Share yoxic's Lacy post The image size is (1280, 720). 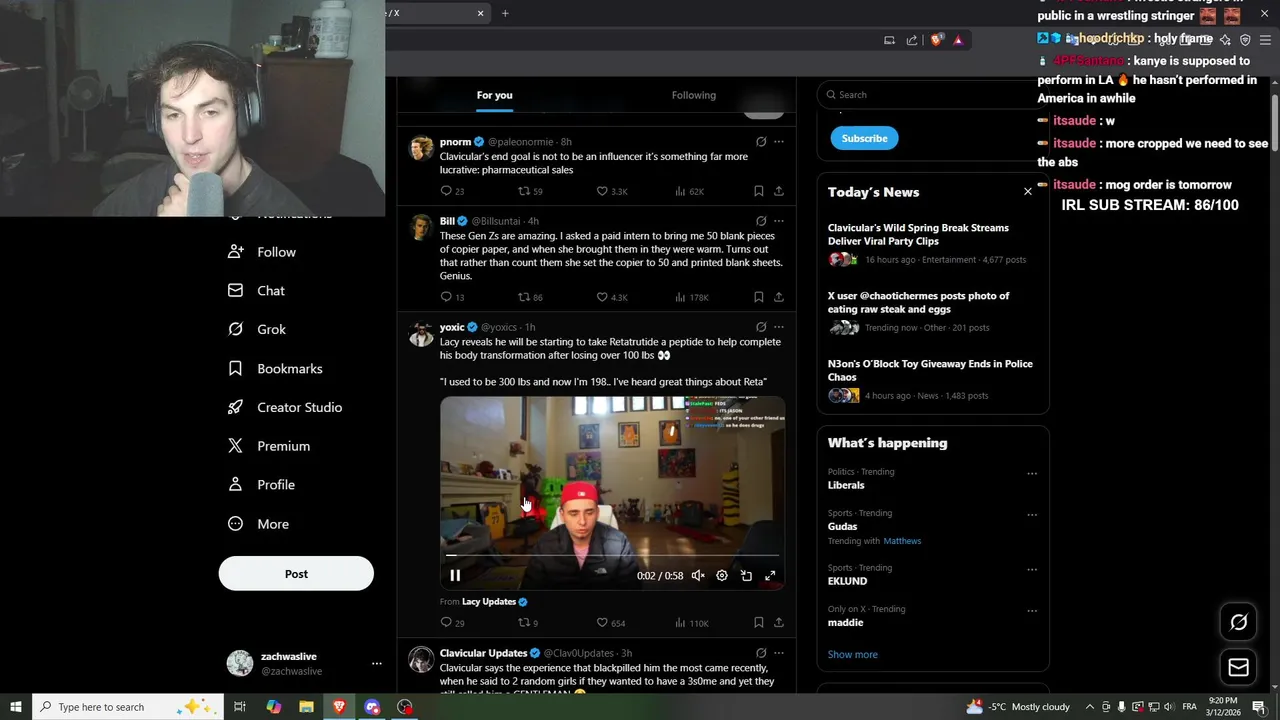pos(779,623)
